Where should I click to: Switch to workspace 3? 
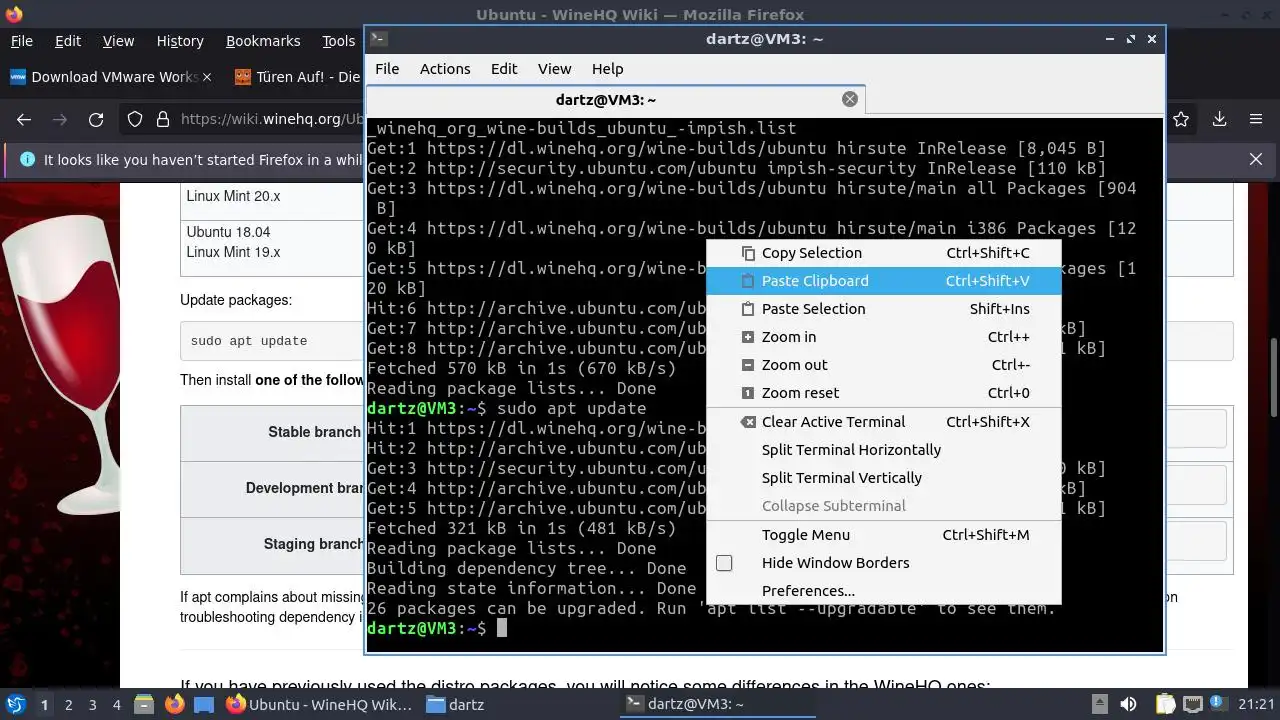(x=92, y=704)
